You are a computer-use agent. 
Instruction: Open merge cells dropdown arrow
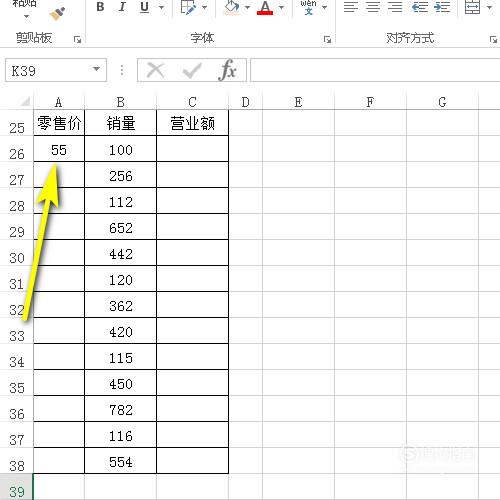490,7
